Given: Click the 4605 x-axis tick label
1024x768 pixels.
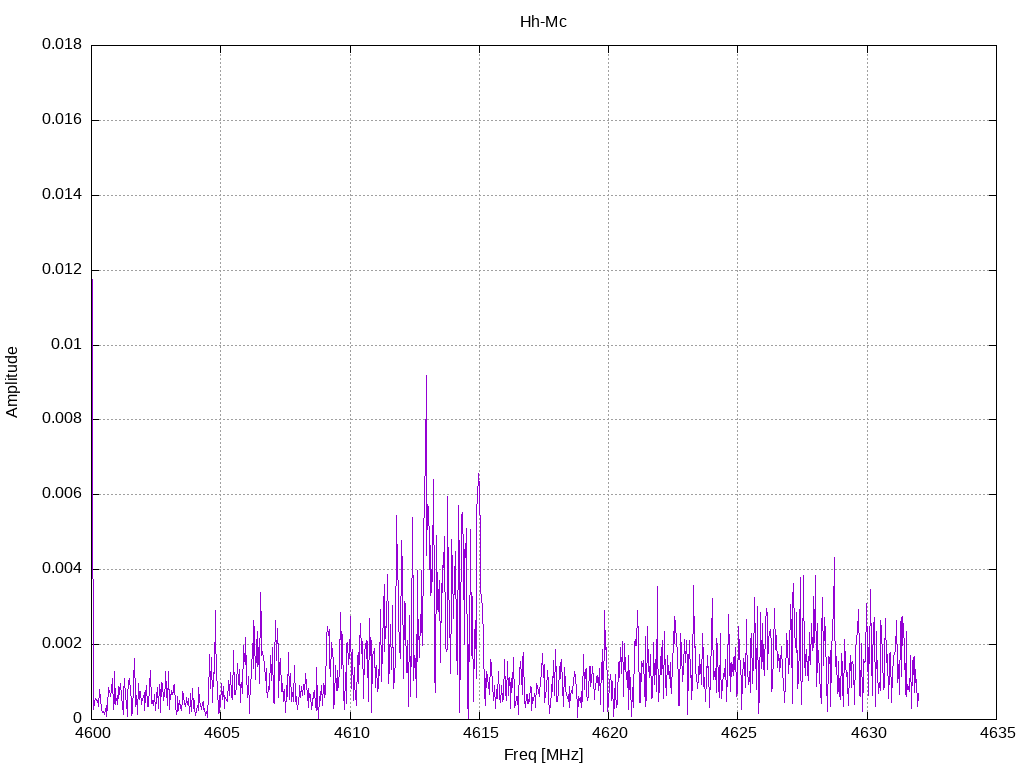Looking at the screenshot, I should click(221, 733).
